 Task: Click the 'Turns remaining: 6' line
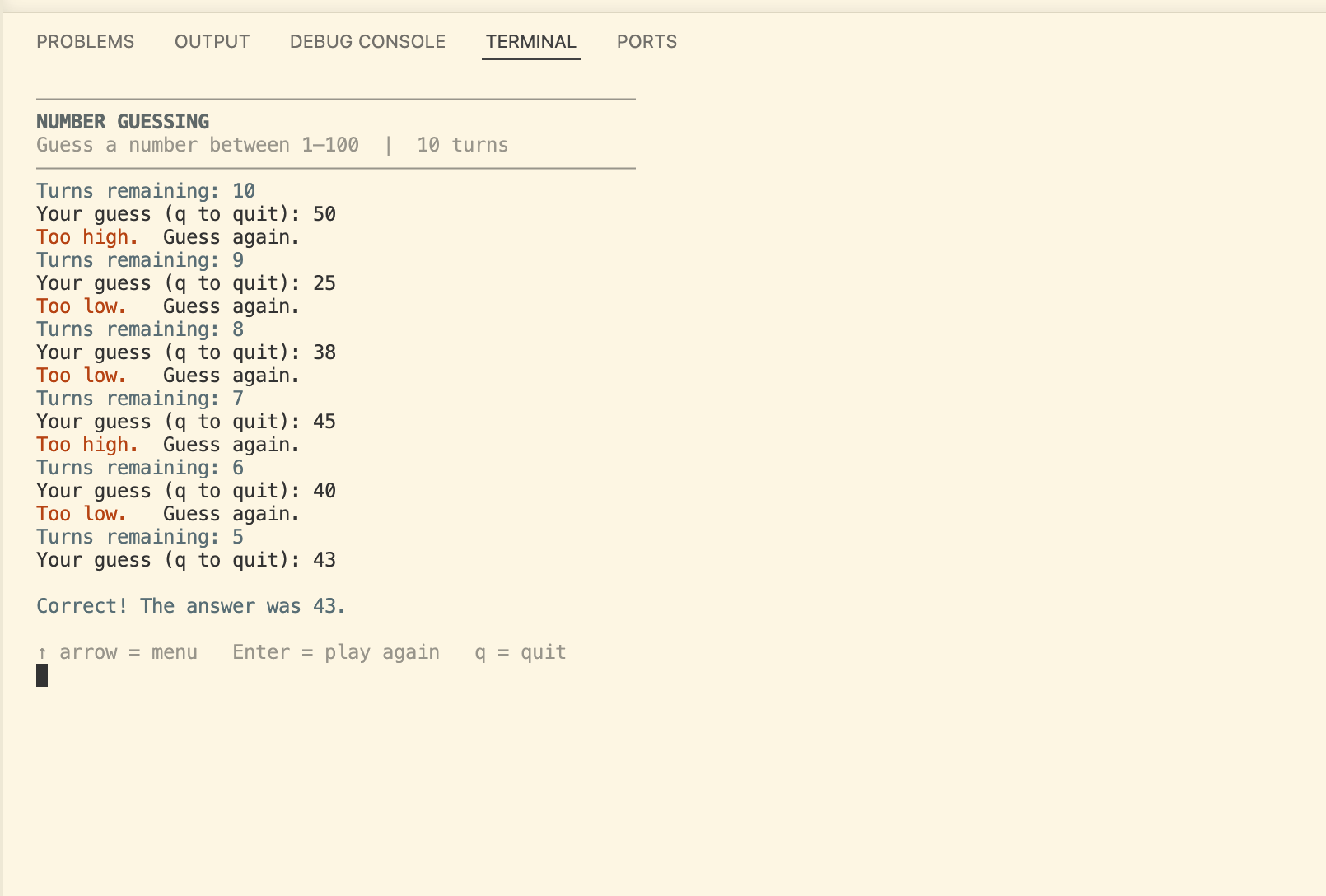coord(140,468)
